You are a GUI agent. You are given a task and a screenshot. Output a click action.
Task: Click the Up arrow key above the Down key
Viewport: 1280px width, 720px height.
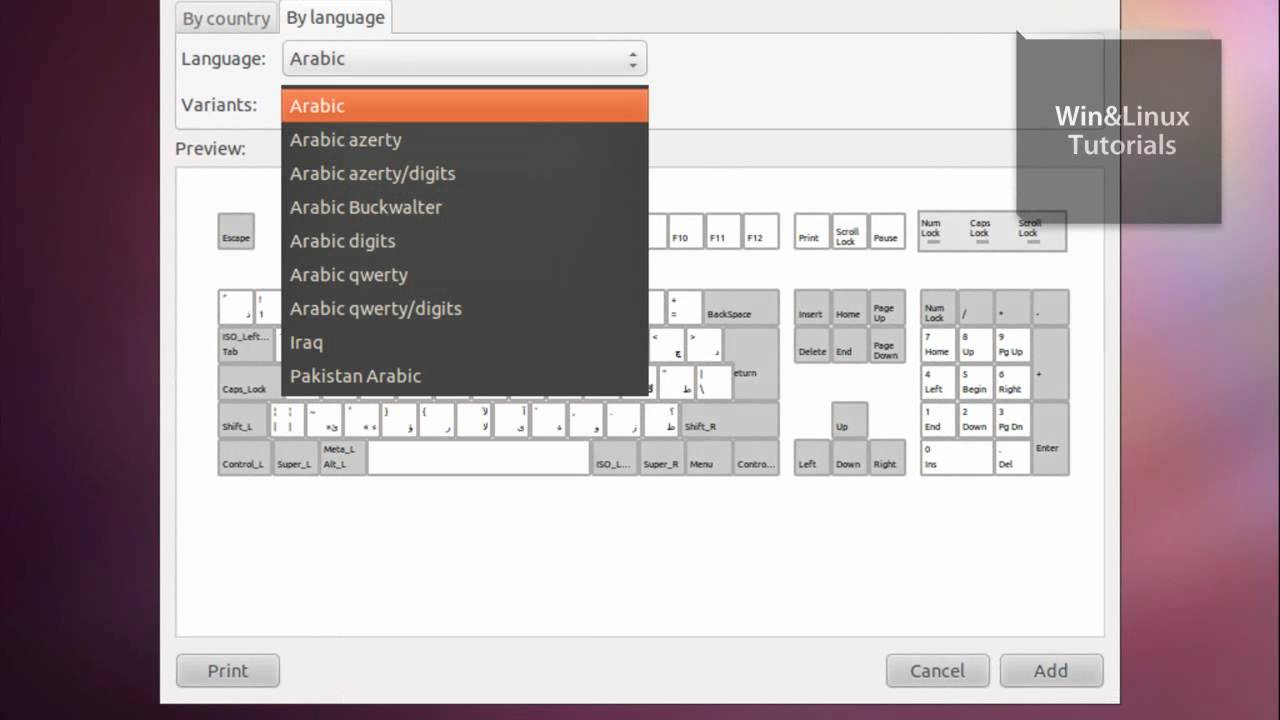849,420
